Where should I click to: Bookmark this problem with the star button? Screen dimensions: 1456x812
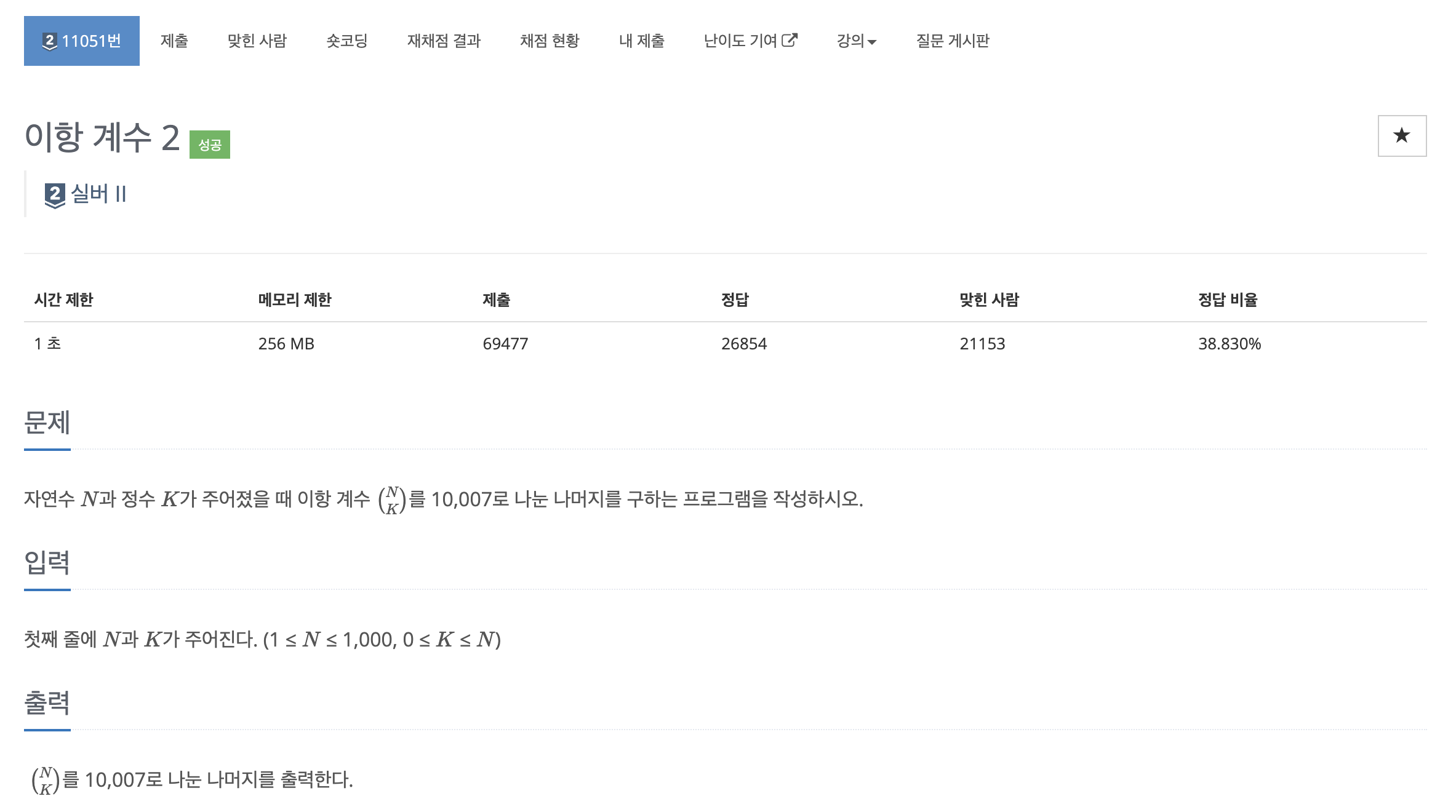pos(1401,135)
